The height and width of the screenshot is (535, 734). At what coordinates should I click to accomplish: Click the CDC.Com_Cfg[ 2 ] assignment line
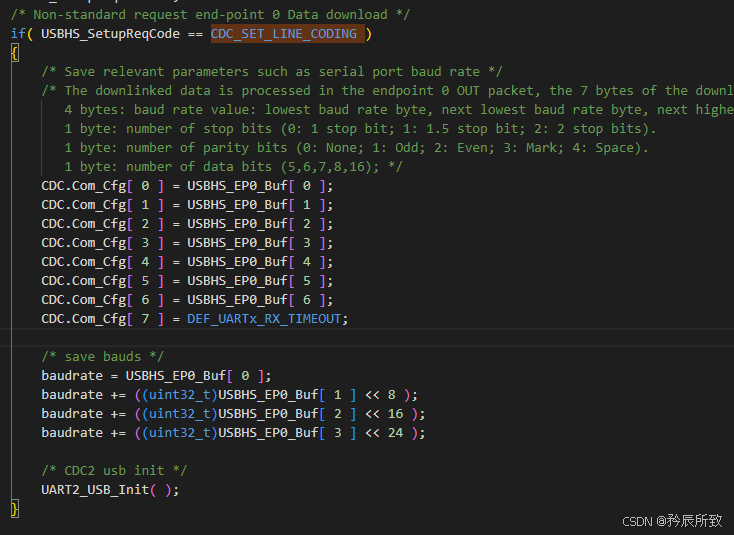[x=187, y=224]
